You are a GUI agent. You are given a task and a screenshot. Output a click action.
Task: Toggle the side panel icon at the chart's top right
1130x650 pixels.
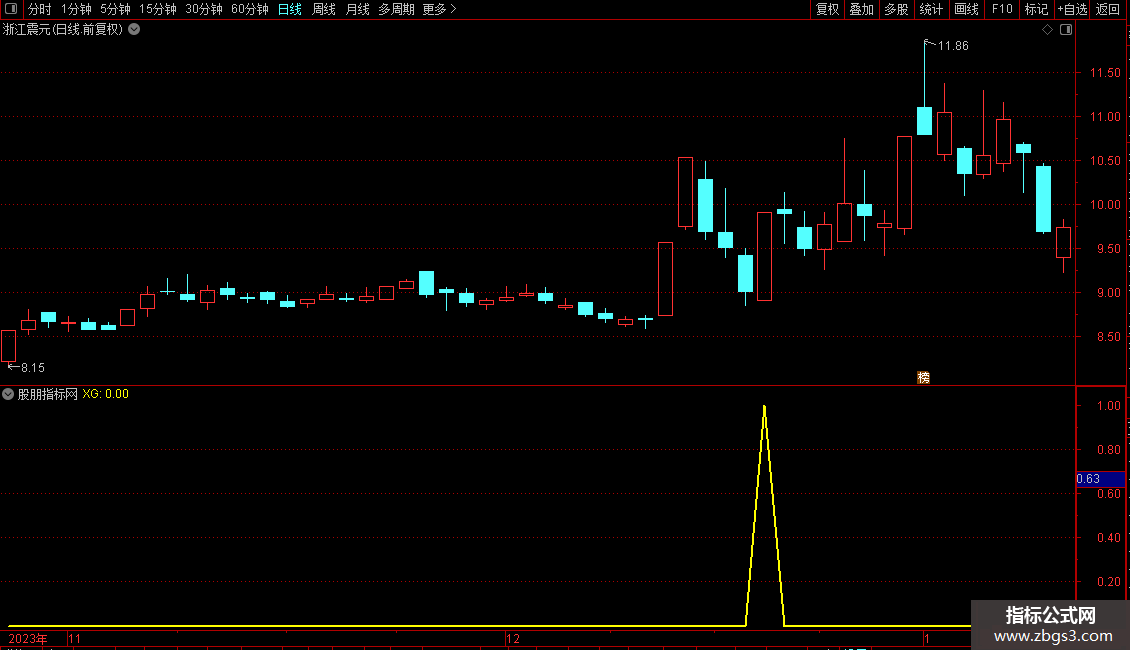coord(1066,30)
